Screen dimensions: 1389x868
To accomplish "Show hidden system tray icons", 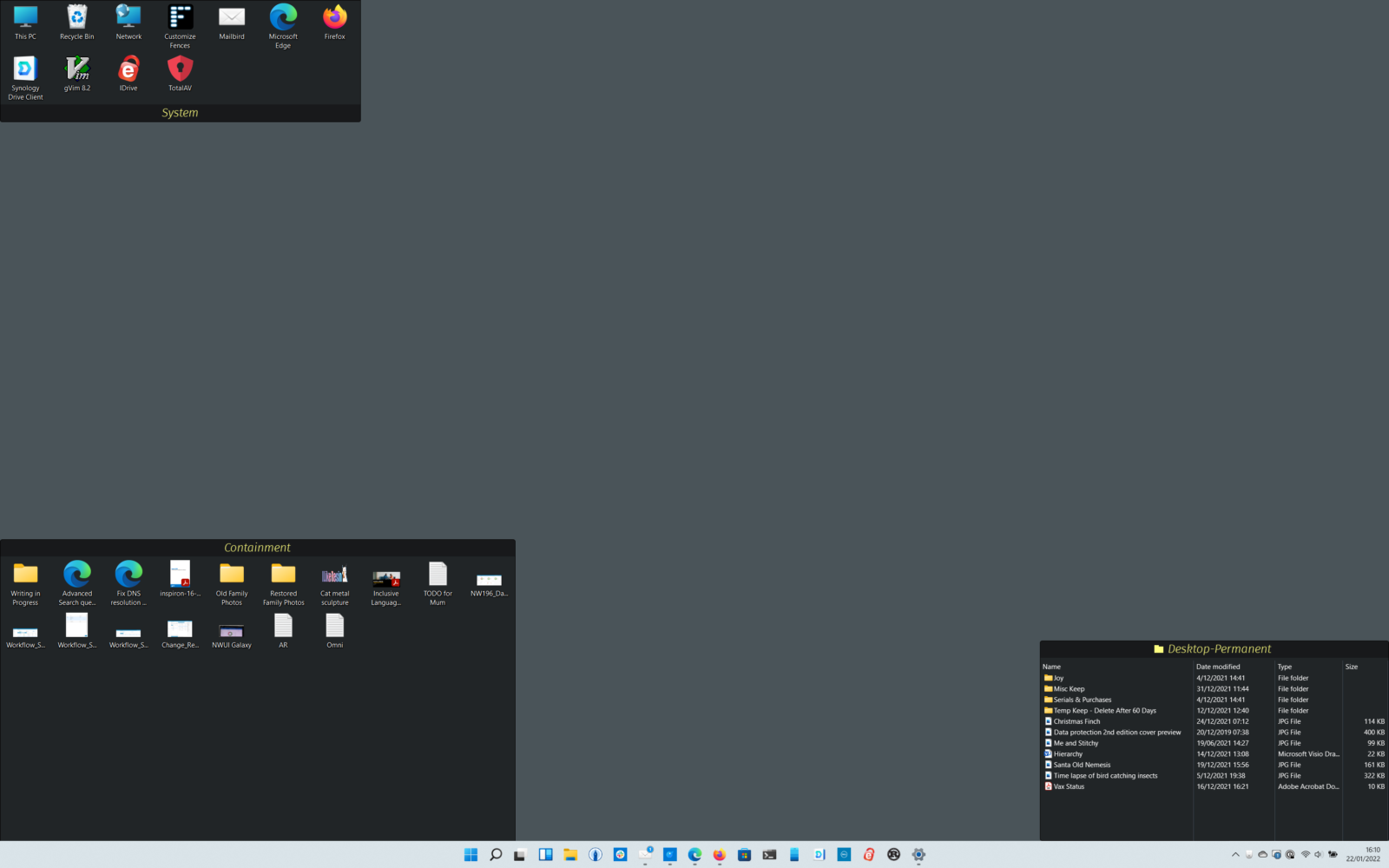I will point(1235,855).
